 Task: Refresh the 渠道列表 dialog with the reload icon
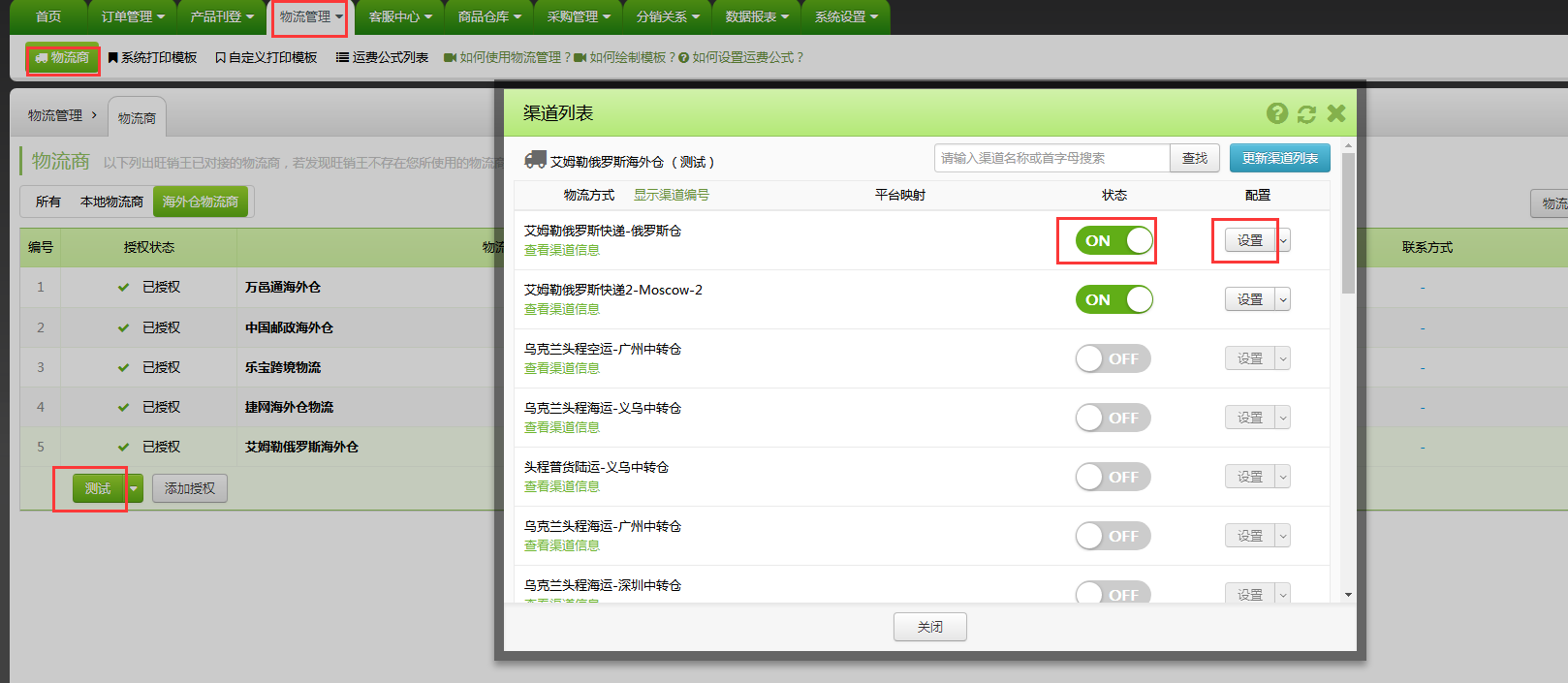tap(1306, 113)
